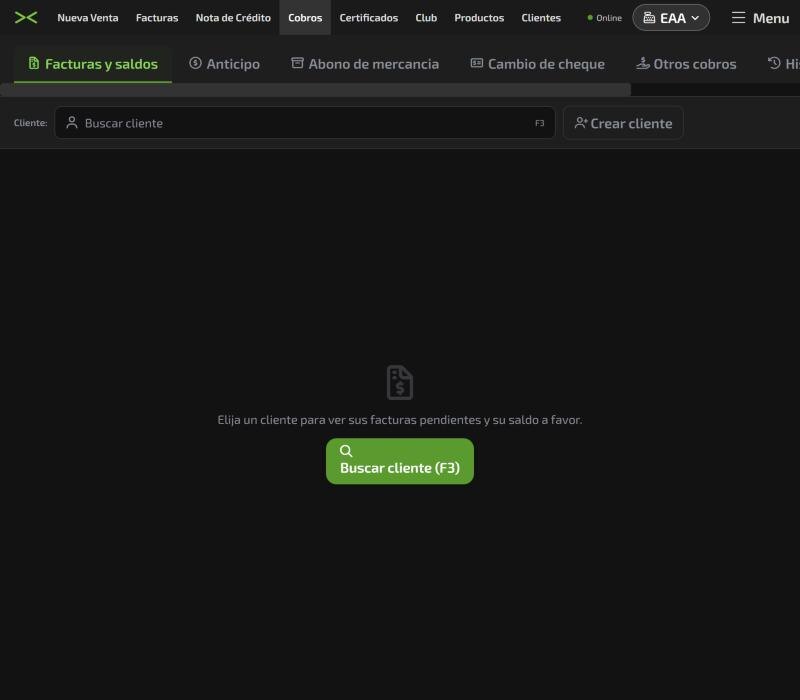Click the add-user icon on Crear cliente
The width and height of the screenshot is (800, 700).
point(581,122)
